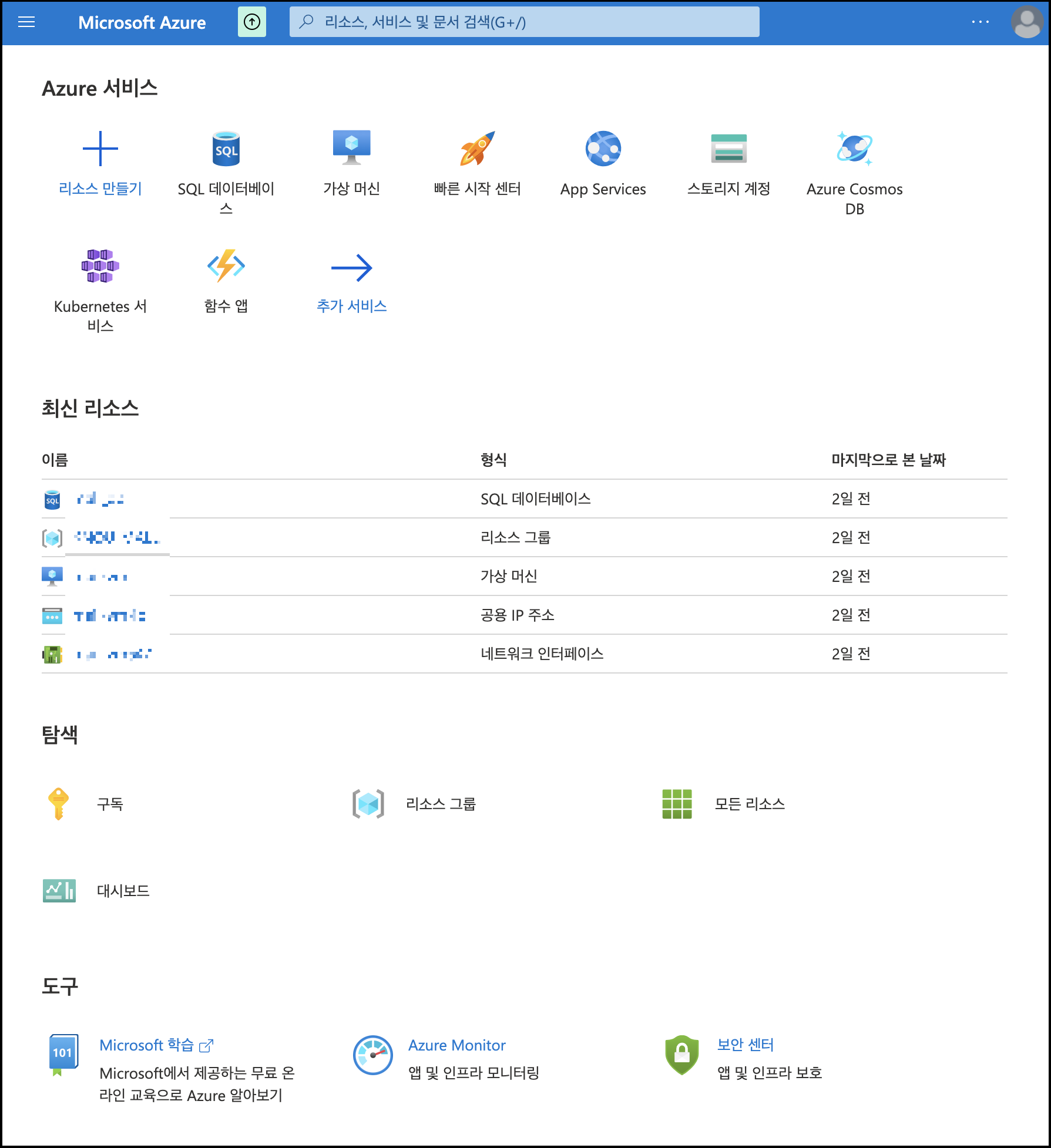This screenshot has height=1148, width=1051.
Task: Click the 리소스 만들기 link text
Action: 100,188
